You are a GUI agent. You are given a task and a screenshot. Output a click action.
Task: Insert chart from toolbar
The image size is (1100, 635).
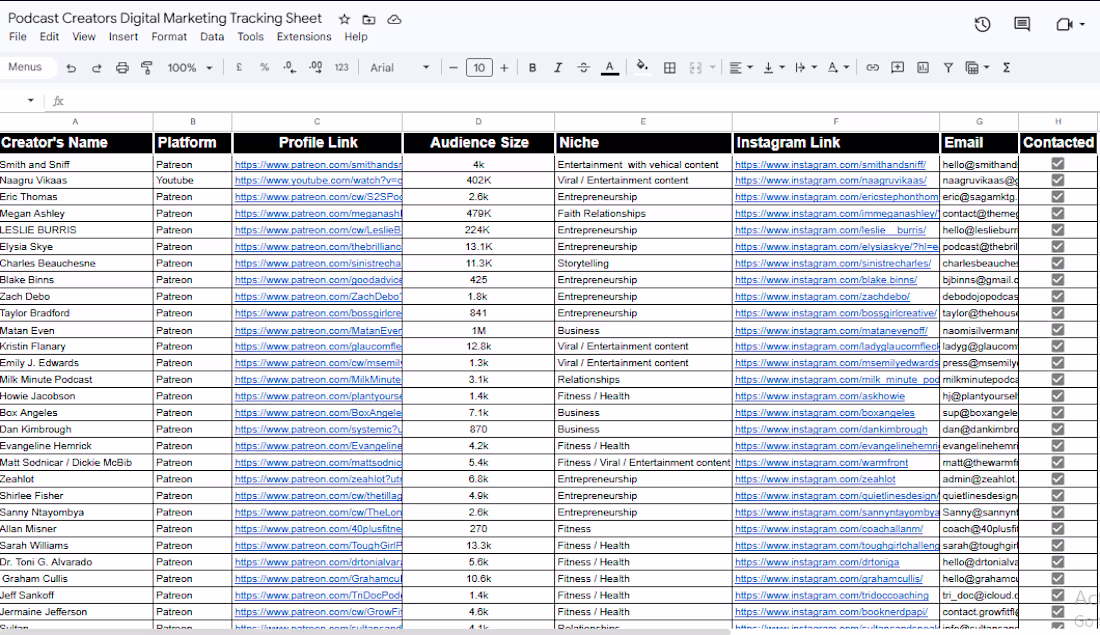click(x=923, y=67)
